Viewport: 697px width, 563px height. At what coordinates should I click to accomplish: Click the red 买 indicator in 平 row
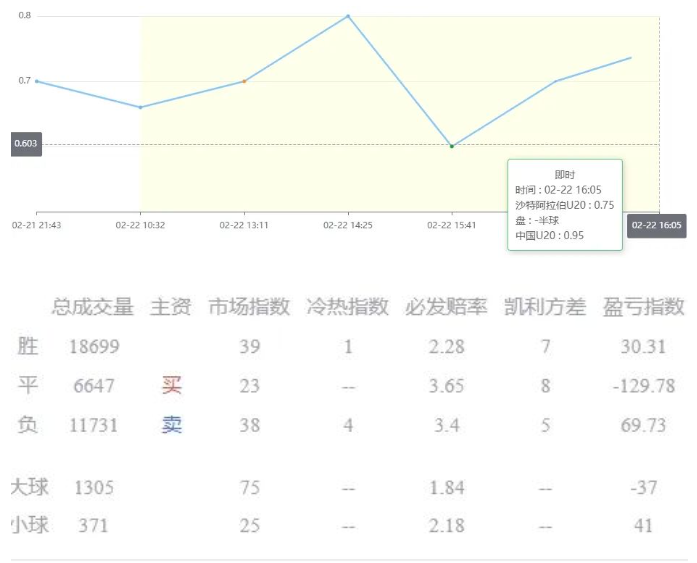coord(171,386)
